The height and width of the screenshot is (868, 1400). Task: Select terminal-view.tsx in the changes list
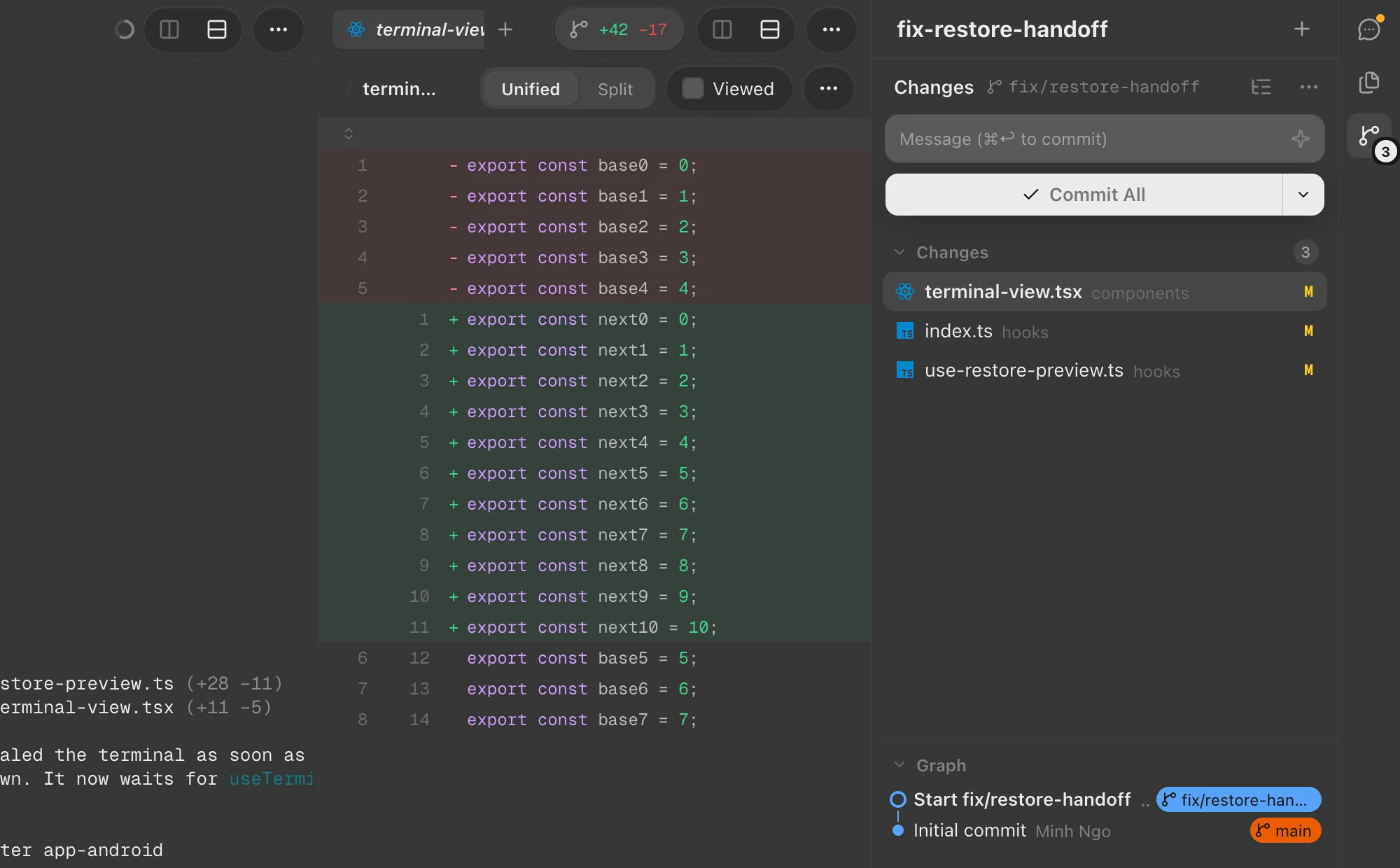point(1105,292)
